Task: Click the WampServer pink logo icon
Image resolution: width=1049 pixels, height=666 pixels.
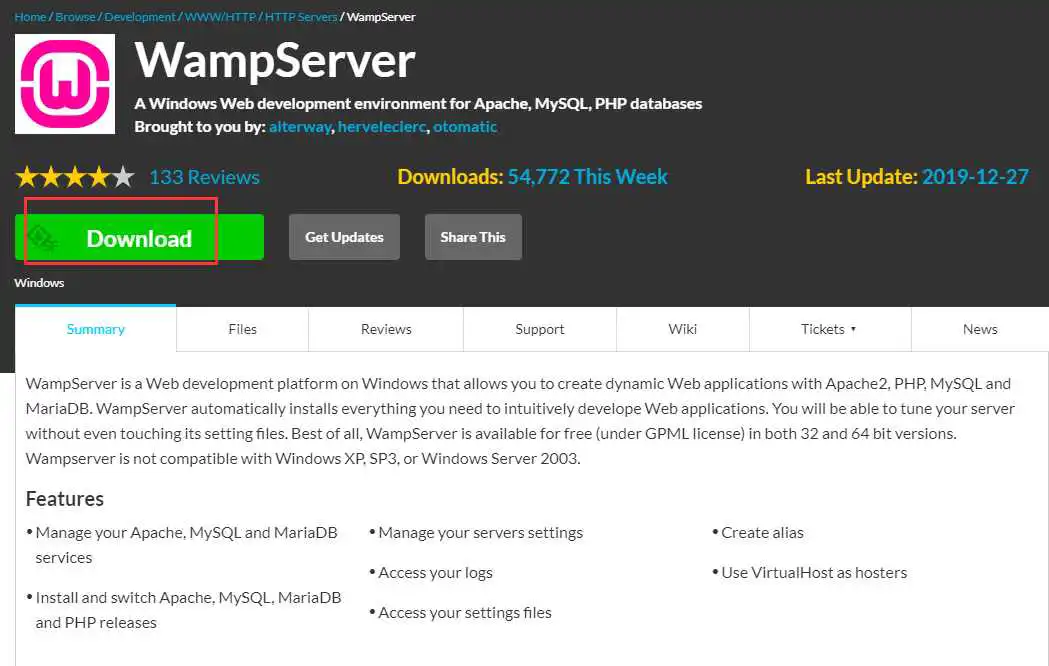Action: click(x=65, y=84)
